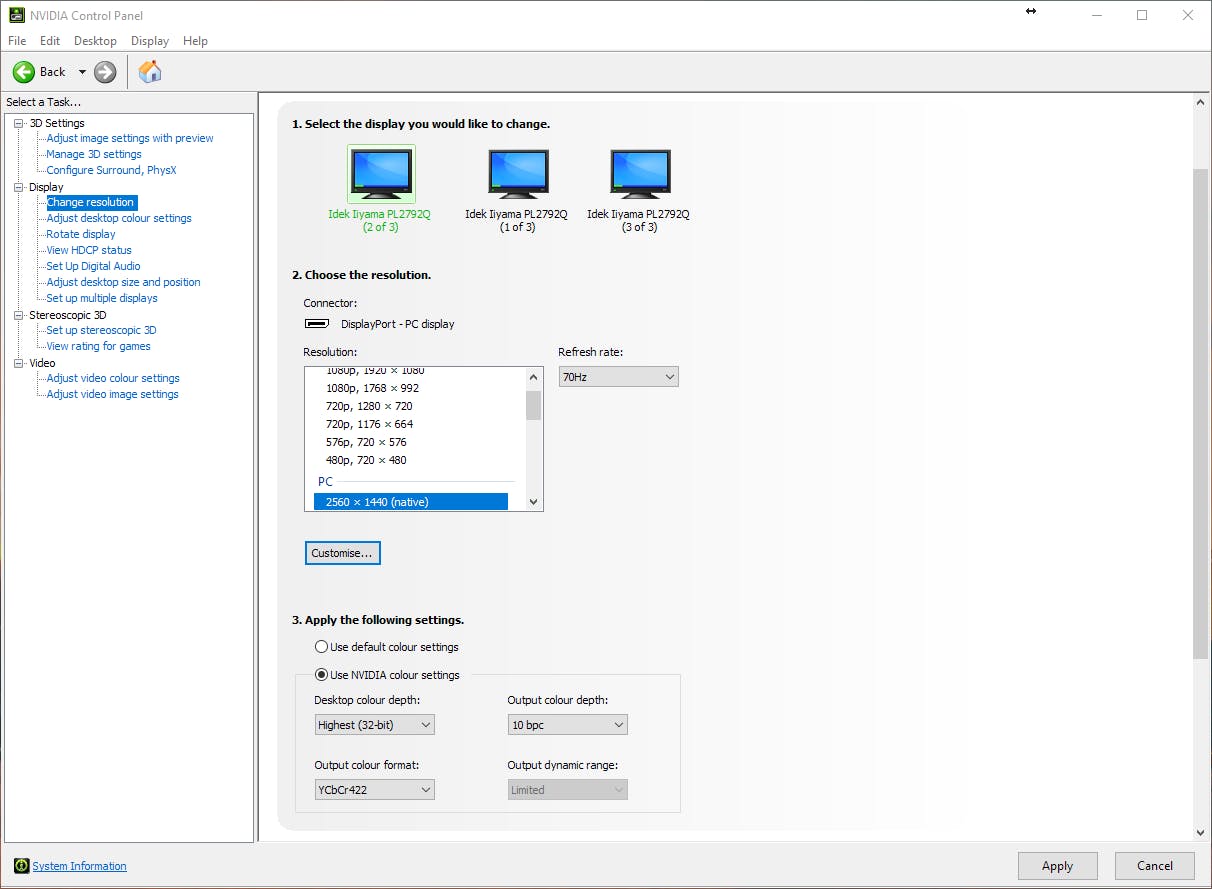
Task: Select Use NVIDIA colour settings radio
Action: pyautogui.click(x=322, y=675)
